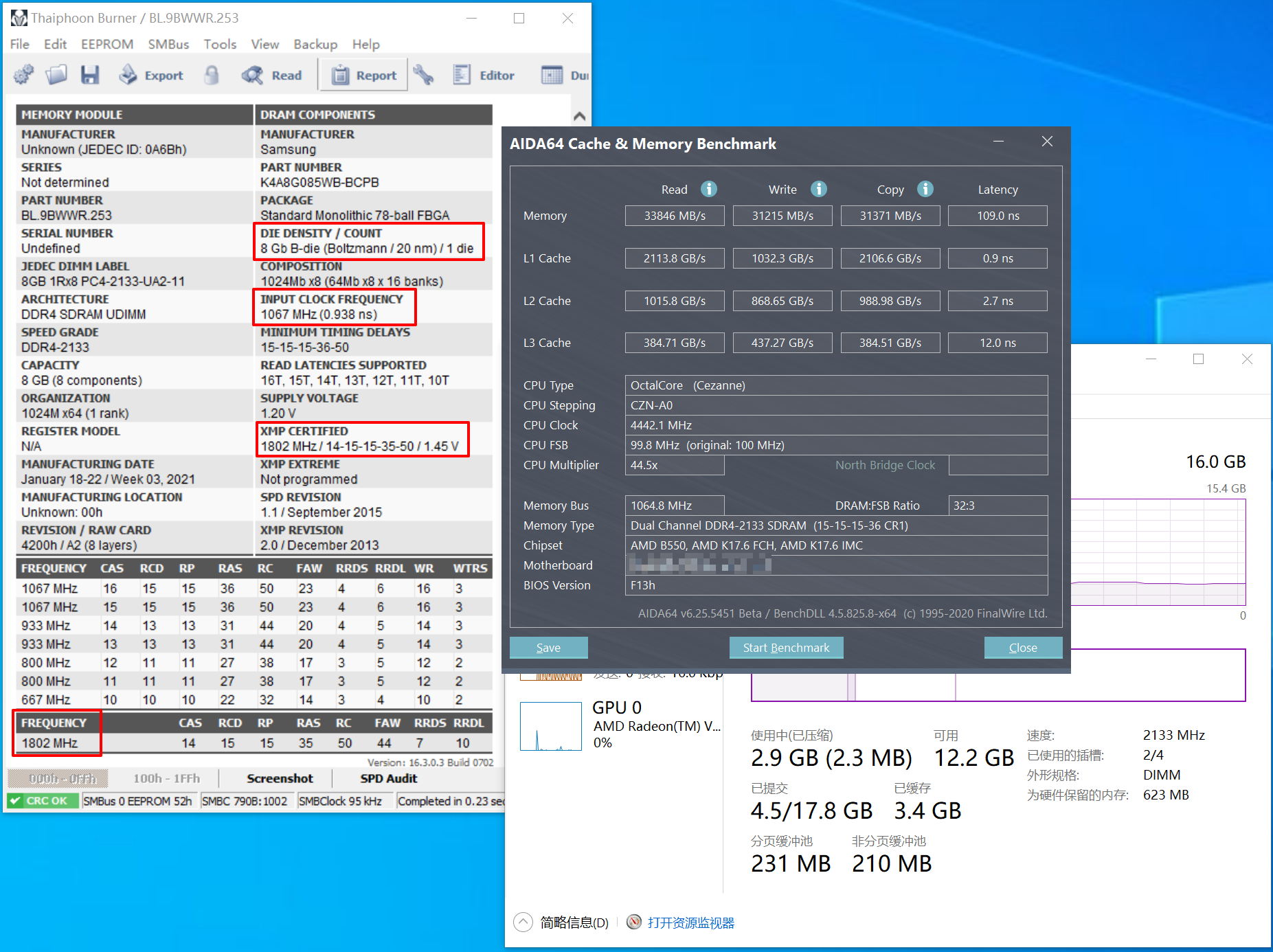Click the Screenshot tab
Image resolution: width=1273 pixels, height=952 pixels.
click(280, 778)
